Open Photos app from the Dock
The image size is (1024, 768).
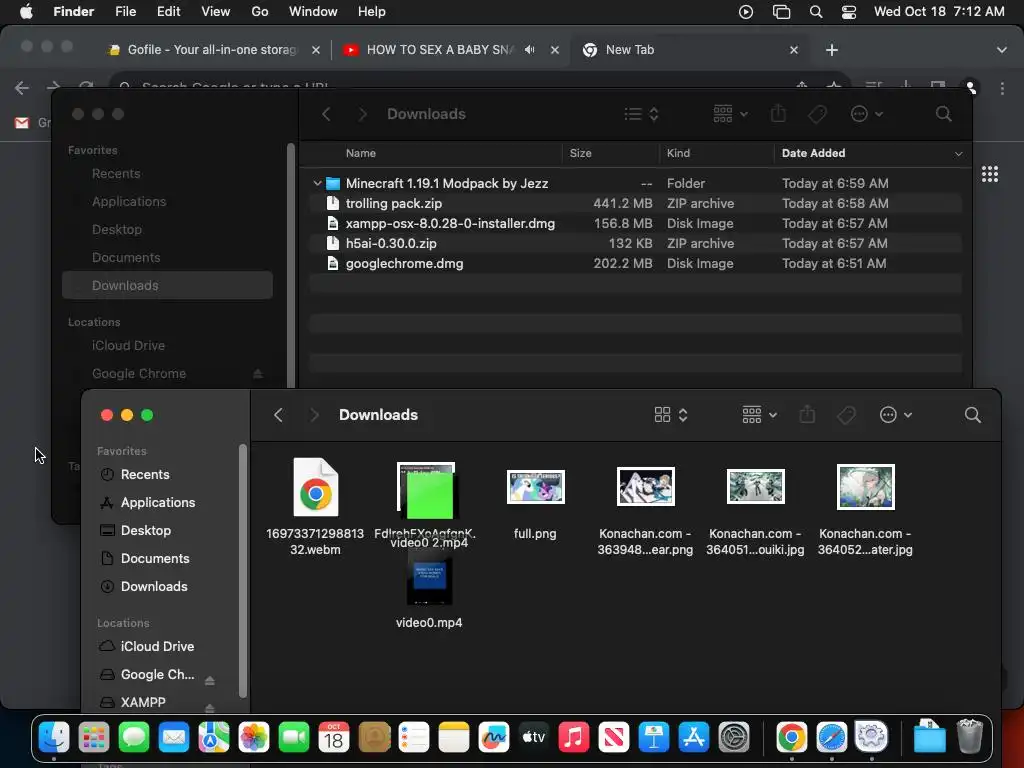[x=254, y=737]
